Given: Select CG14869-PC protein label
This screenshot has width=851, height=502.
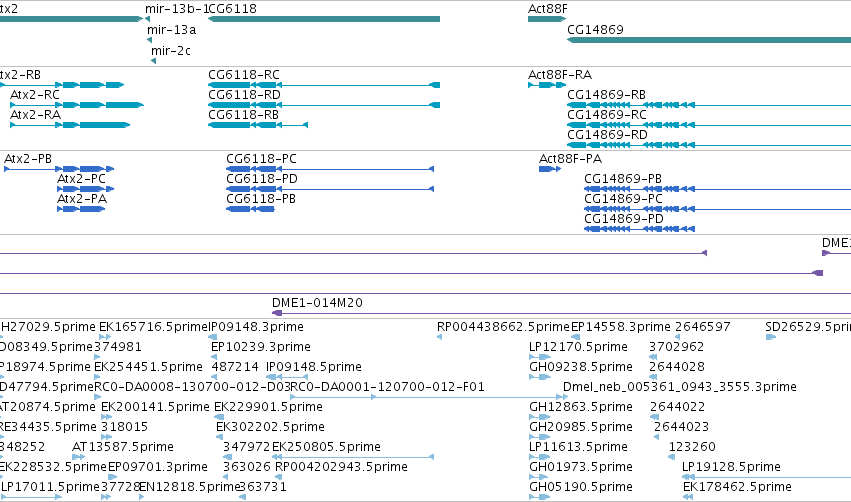Looking at the screenshot, I should 623,199.
